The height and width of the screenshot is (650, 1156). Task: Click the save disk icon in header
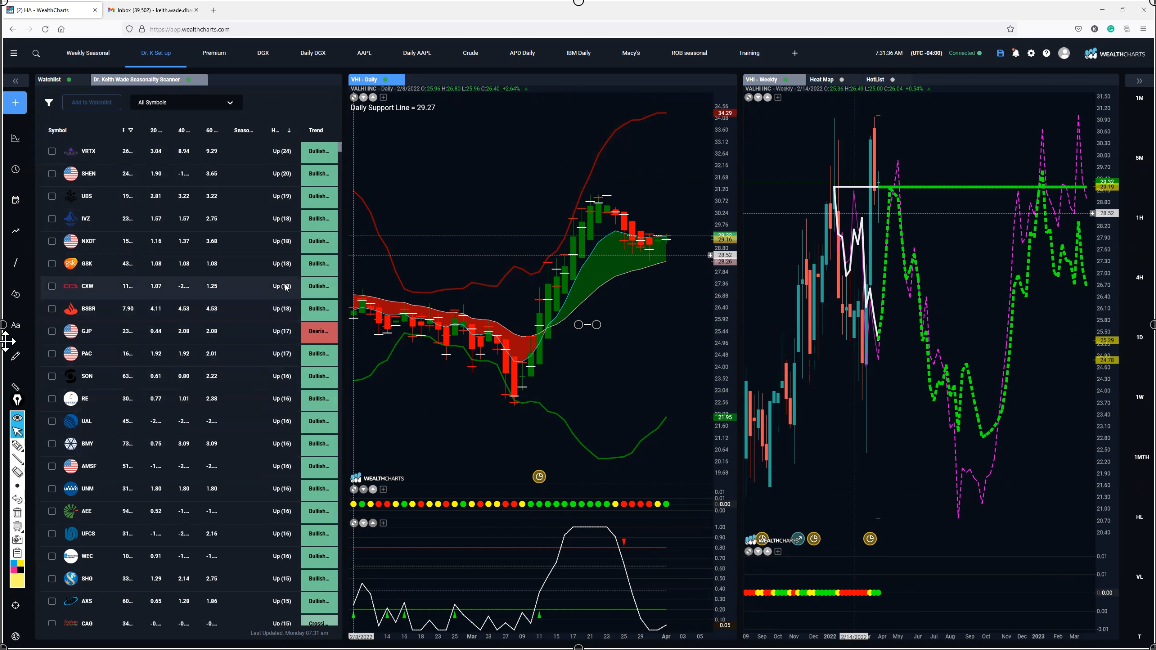tap(1000, 53)
